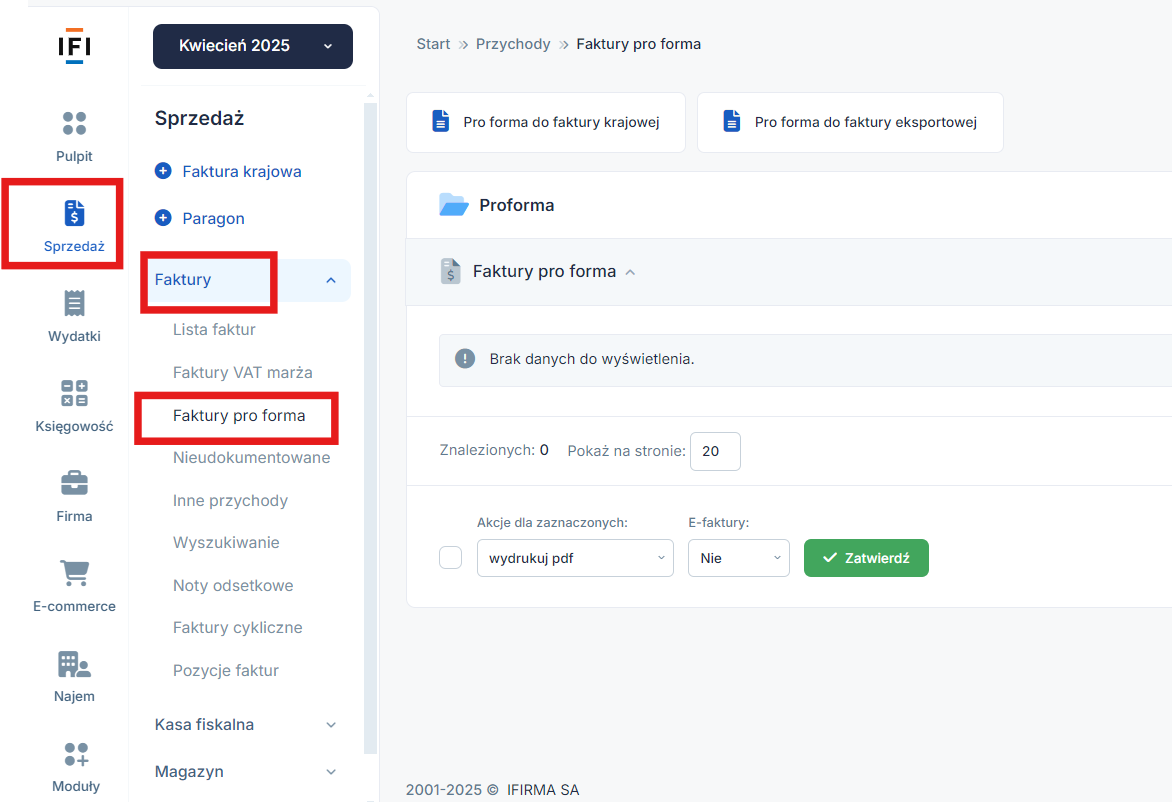Click the Brak danych do wyświetlenia message
1172x802 pixels.
point(592,359)
